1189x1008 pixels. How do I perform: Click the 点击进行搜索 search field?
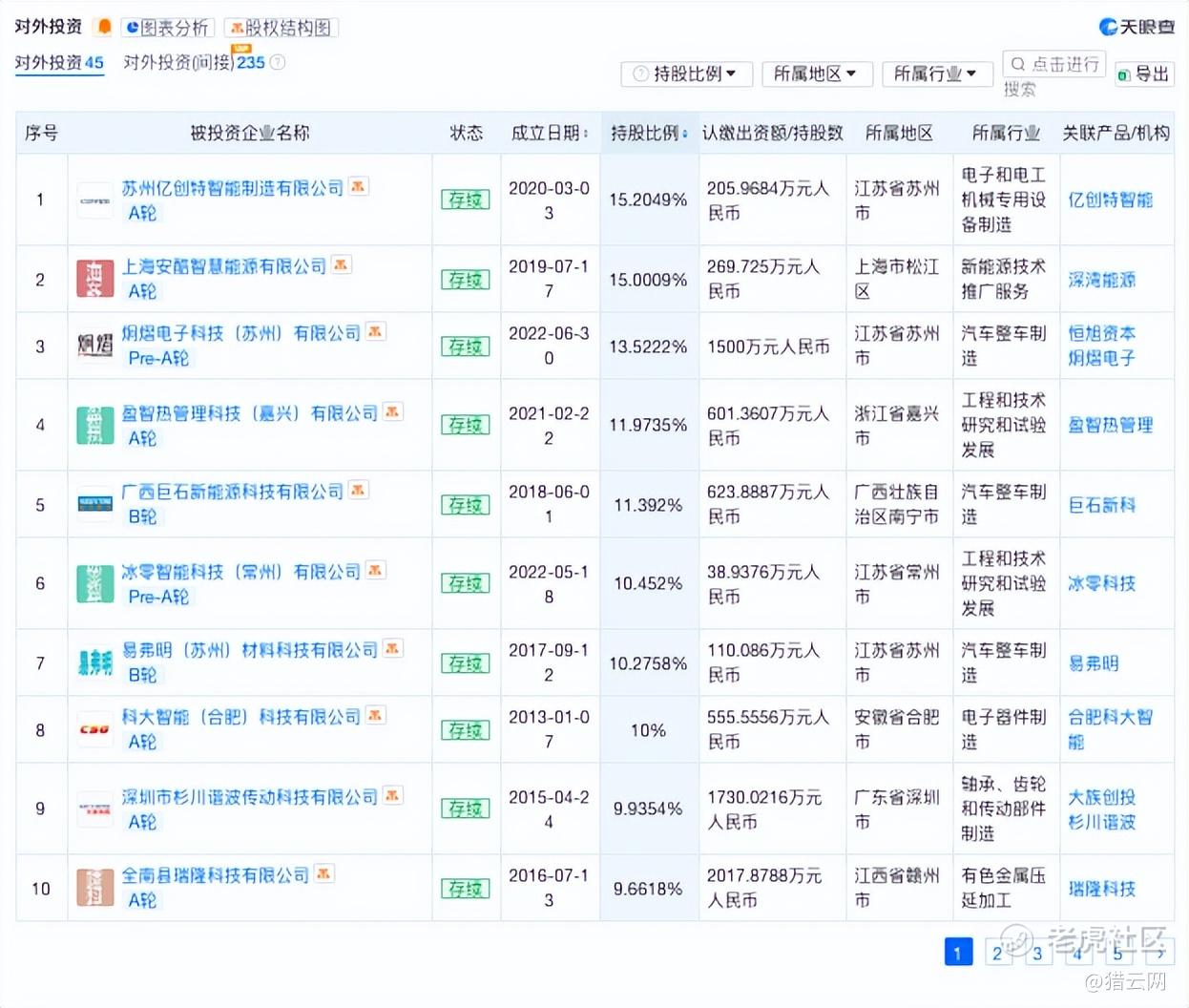coord(1053,65)
